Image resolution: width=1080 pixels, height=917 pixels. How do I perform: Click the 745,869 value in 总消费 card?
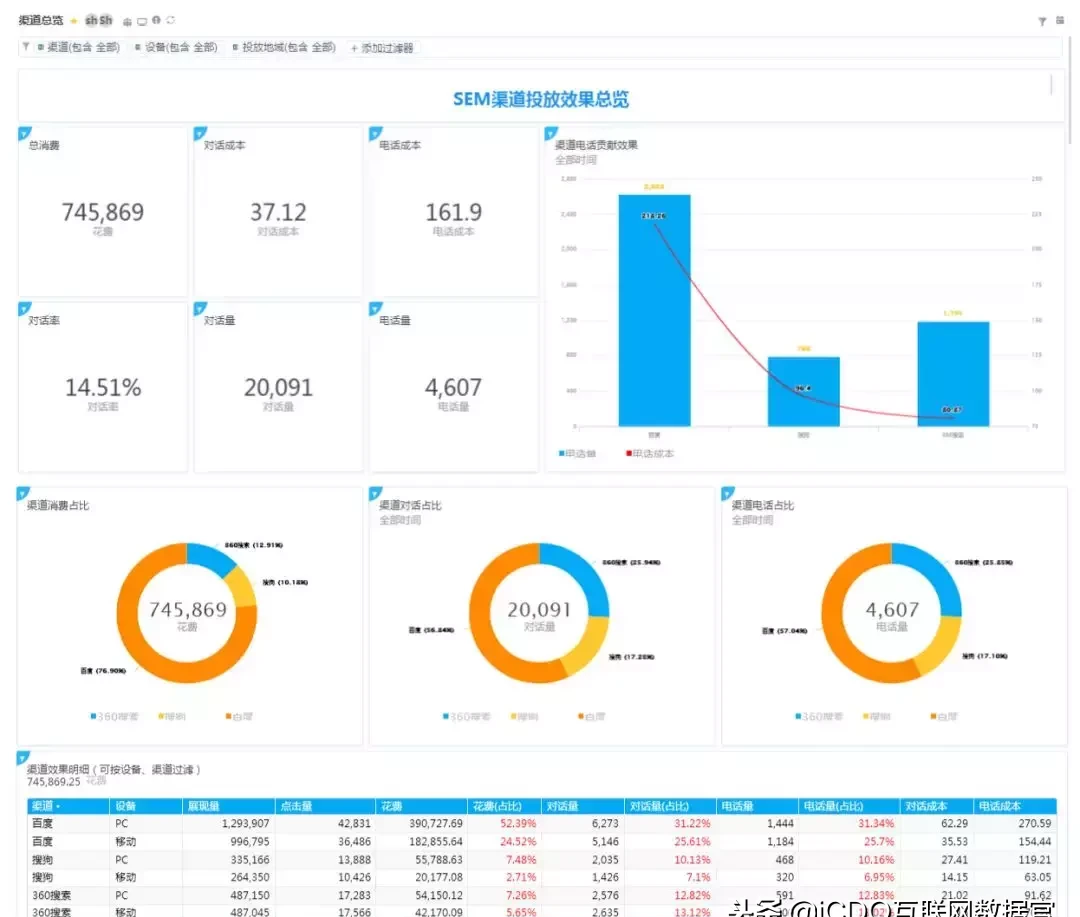(103, 212)
